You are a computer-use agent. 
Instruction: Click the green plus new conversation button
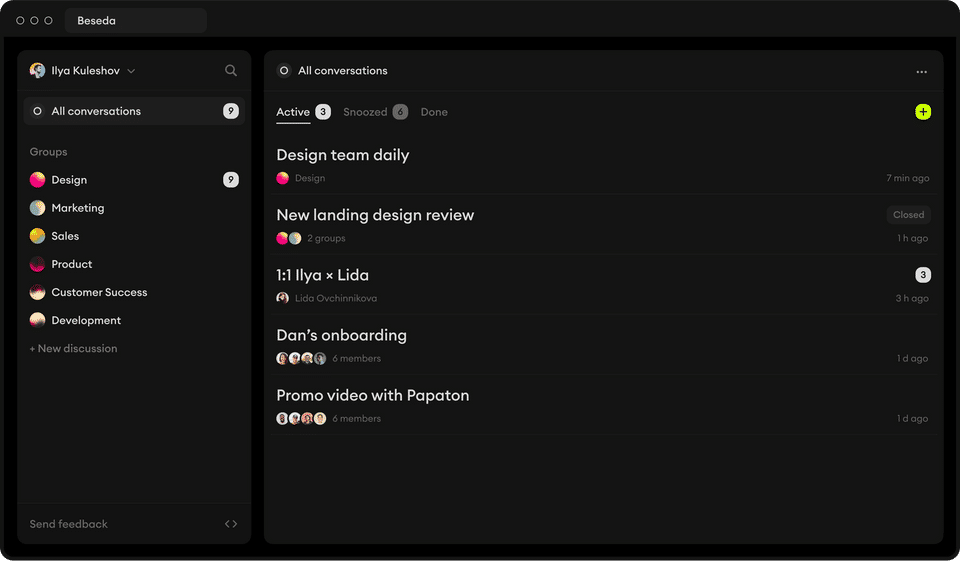point(923,112)
